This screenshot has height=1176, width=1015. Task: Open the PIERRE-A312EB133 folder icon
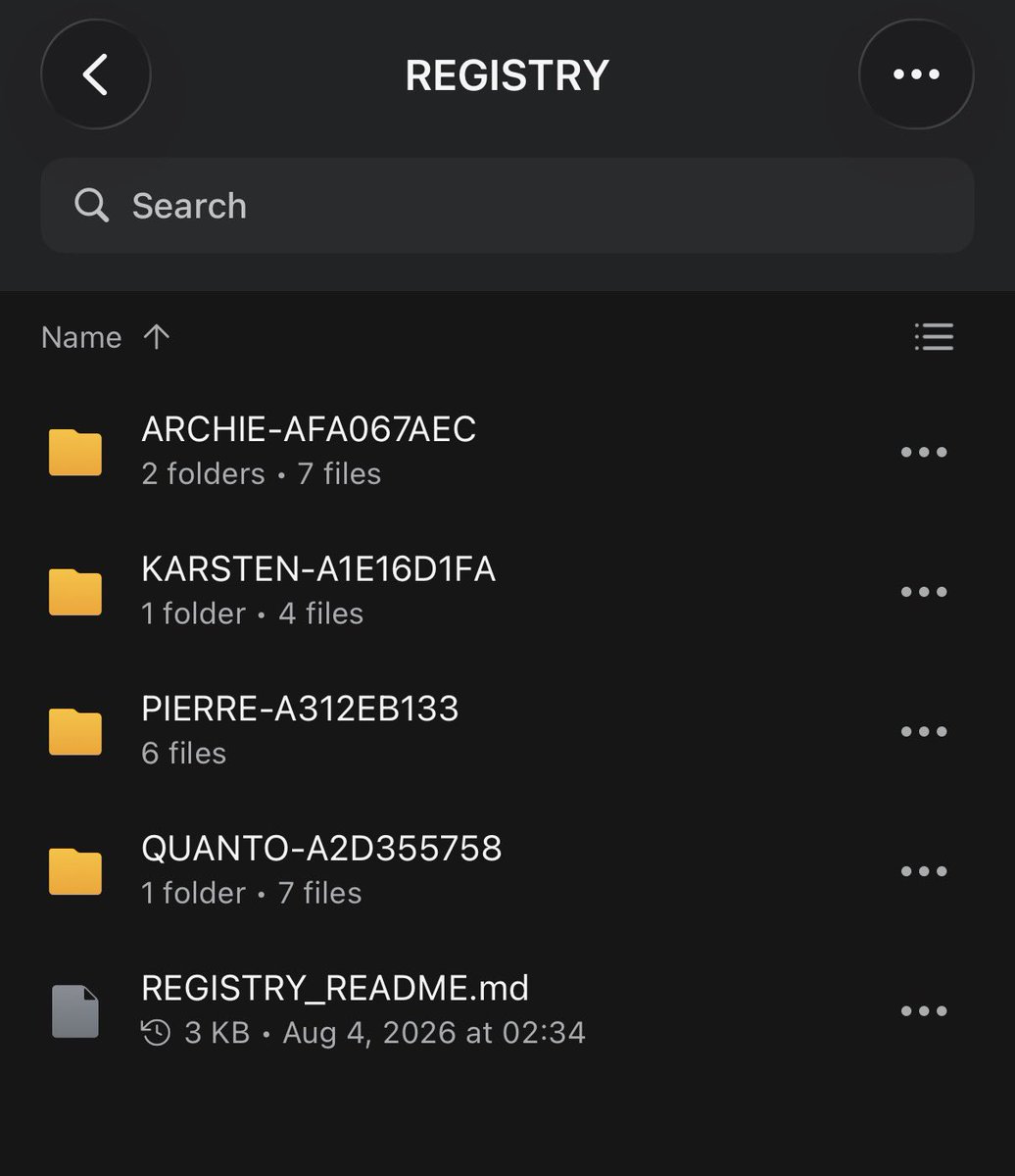pos(75,732)
